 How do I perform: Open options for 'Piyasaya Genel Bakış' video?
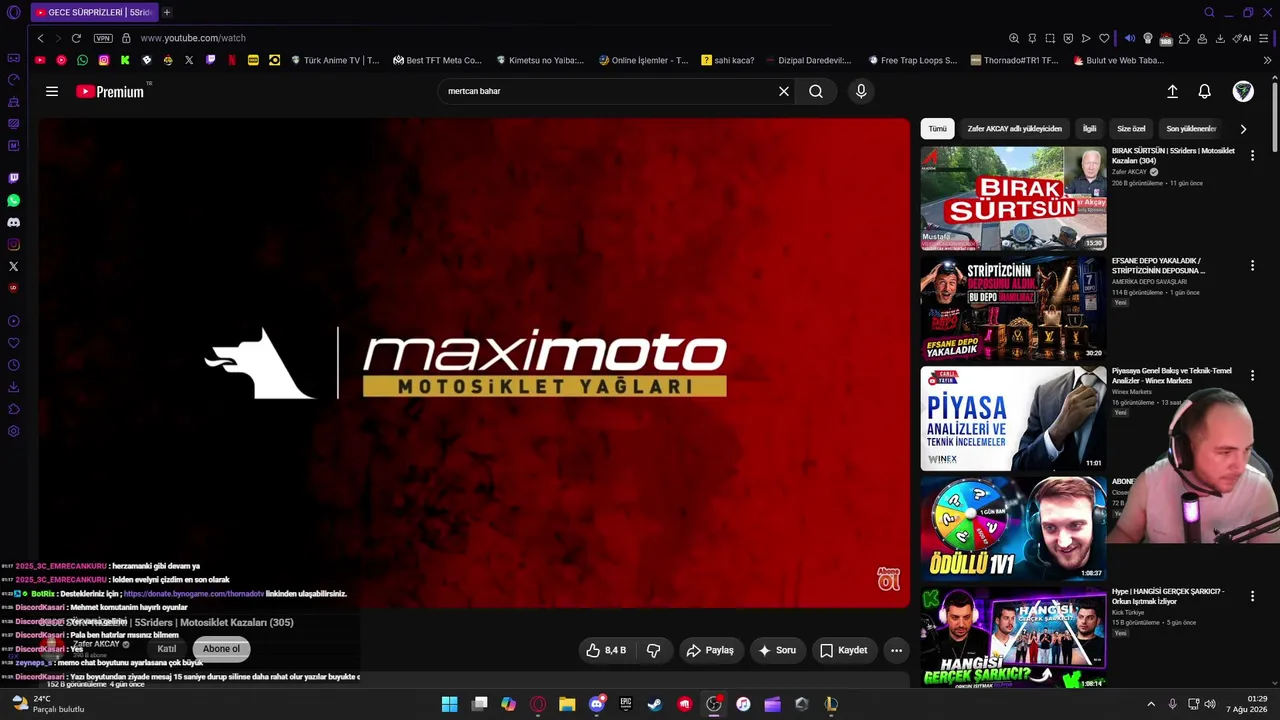(x=1252, y=376)
